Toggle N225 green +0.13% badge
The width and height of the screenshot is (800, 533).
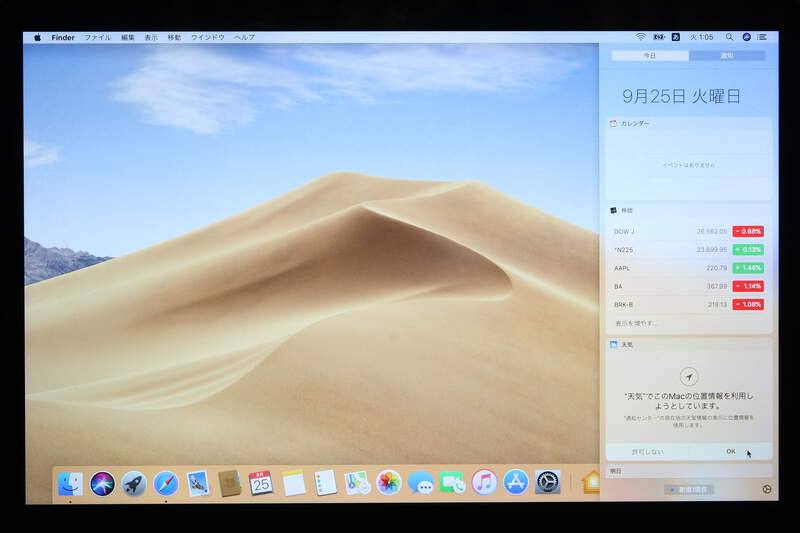click(x=748, y=249)
